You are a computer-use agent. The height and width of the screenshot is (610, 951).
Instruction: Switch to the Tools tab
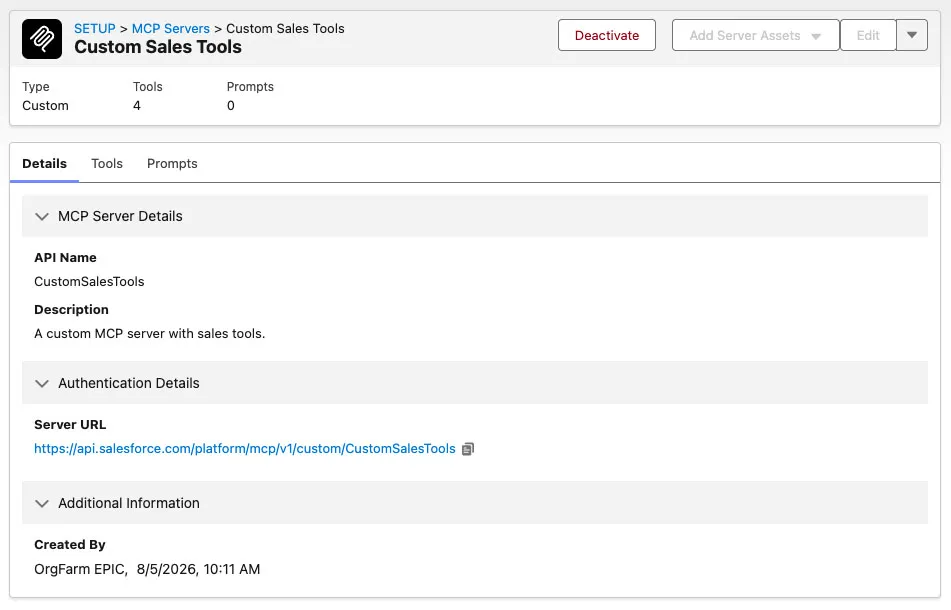click(107, 164)
